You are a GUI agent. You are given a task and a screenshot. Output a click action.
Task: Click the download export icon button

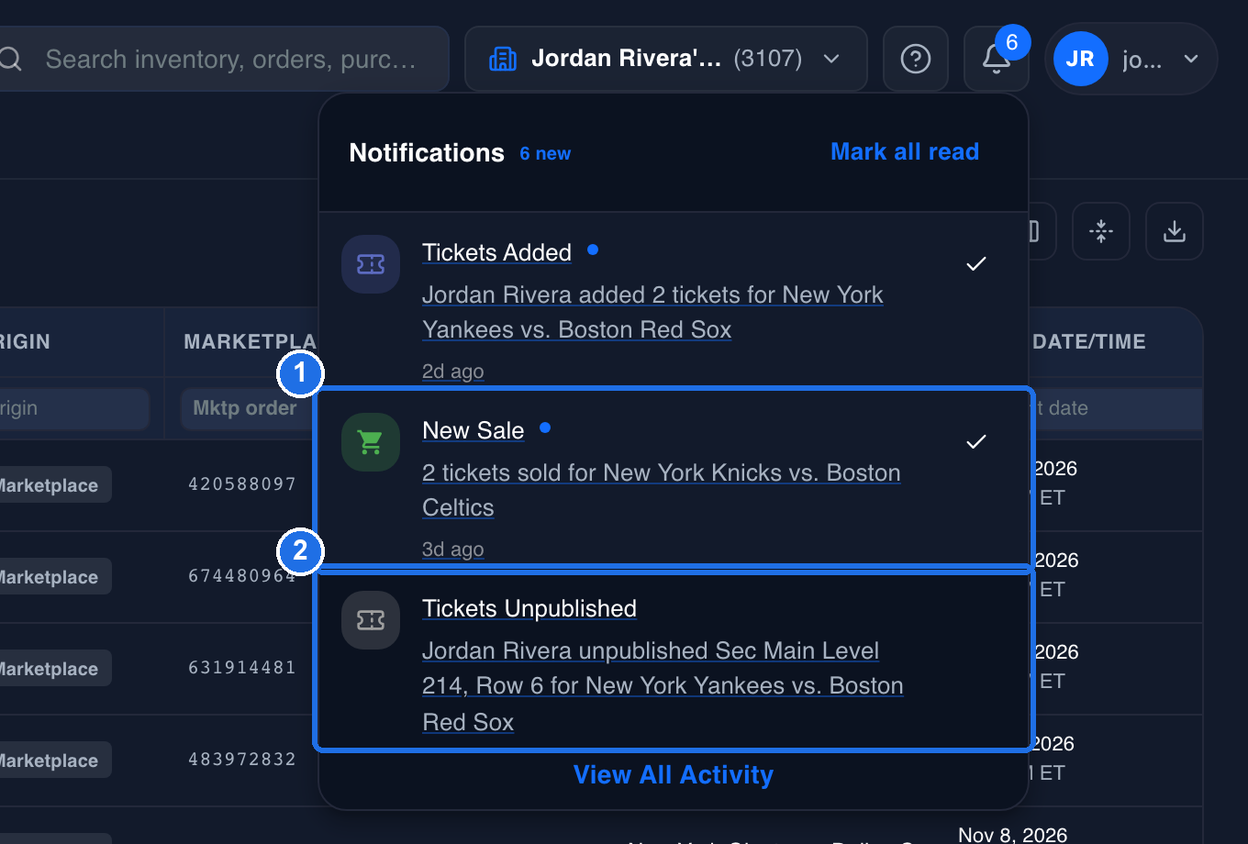point(1174,232)
